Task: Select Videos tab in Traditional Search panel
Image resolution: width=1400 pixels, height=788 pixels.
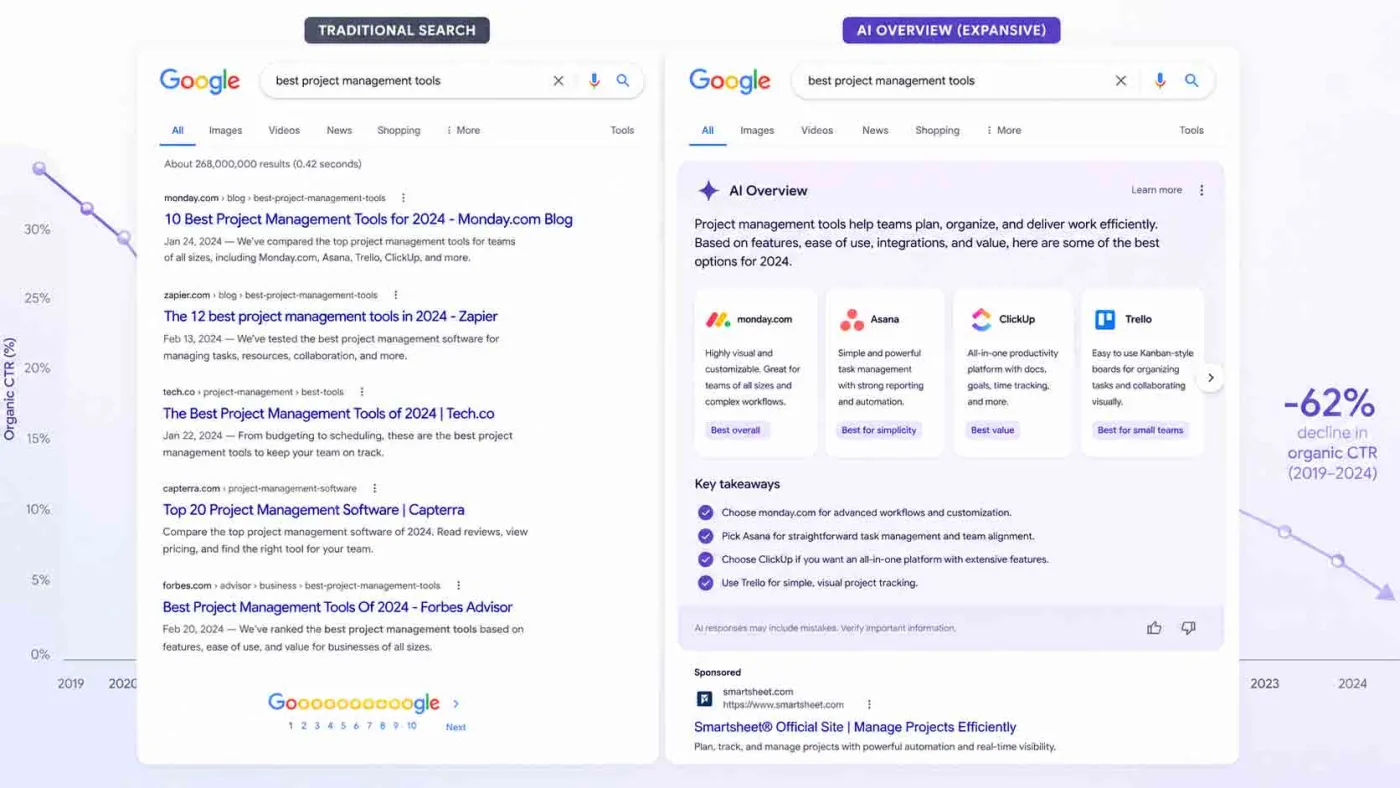Action: tap(284, 130)
